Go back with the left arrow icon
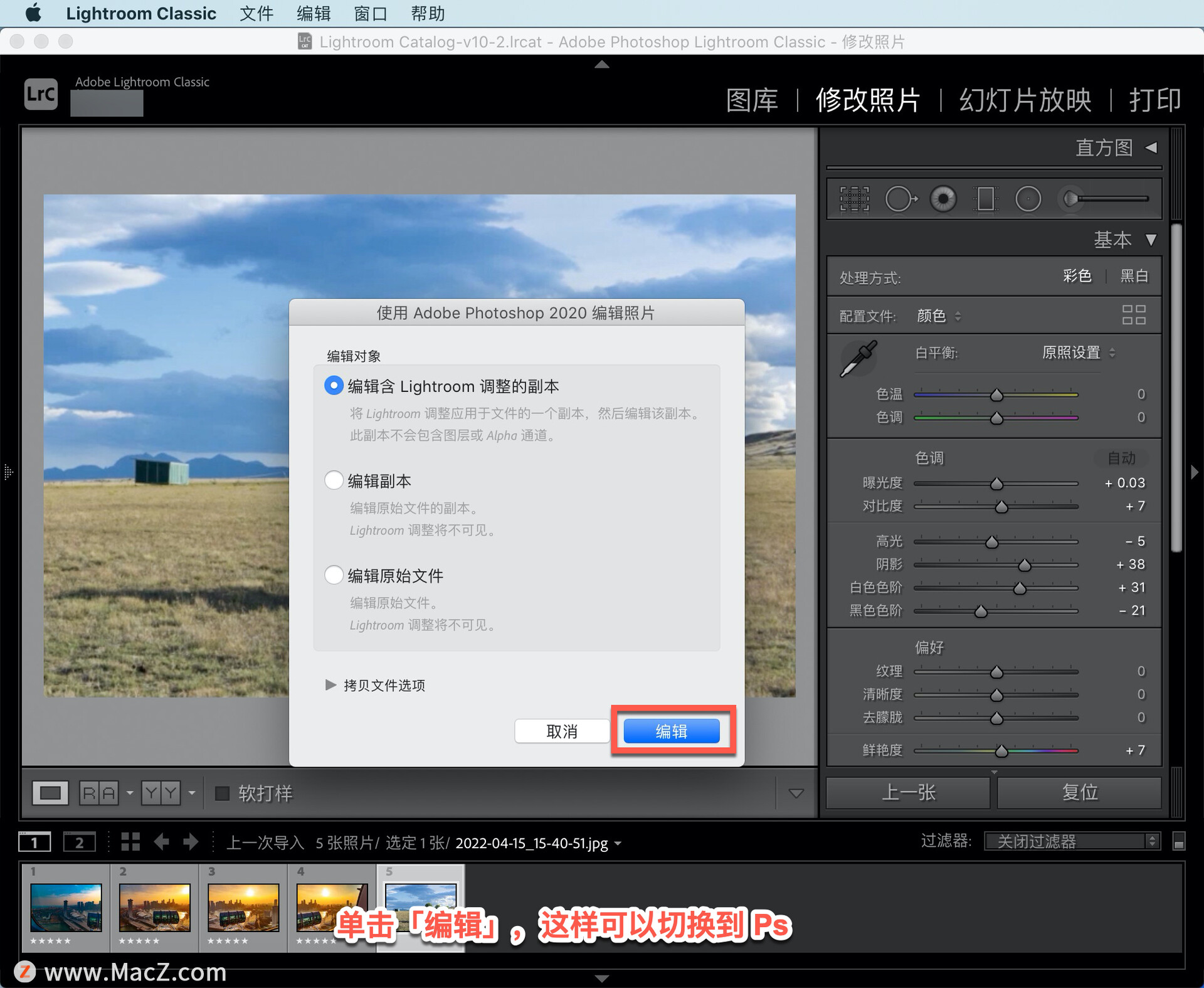The width and height of the screenshot is (1204, 988). [x=162, y=841]
